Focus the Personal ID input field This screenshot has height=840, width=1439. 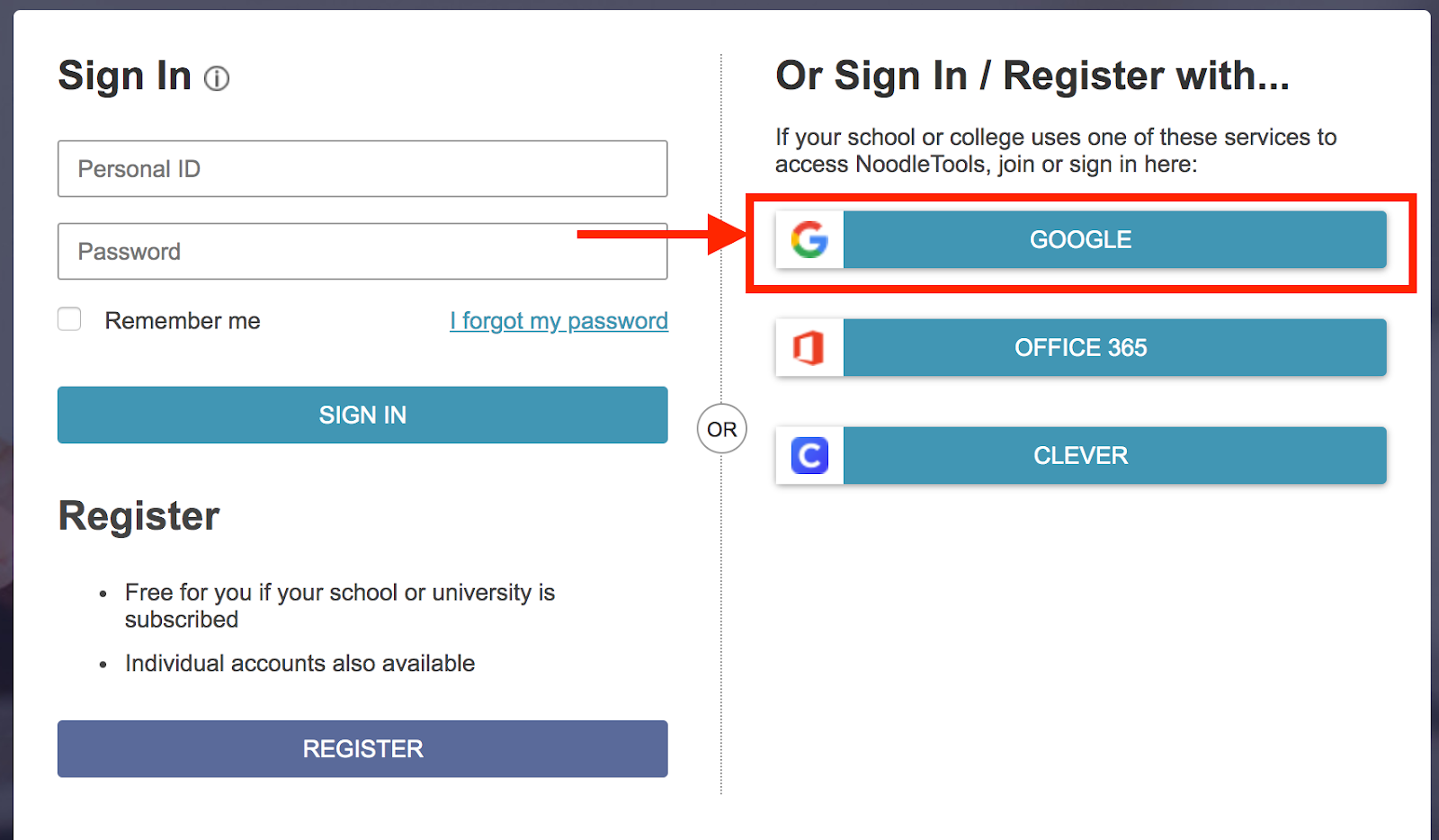click(362, 168)
